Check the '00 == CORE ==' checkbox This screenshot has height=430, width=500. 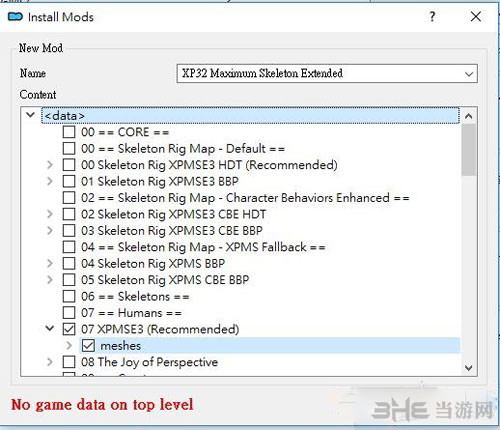pyautogui.click(x=69, y=132)
